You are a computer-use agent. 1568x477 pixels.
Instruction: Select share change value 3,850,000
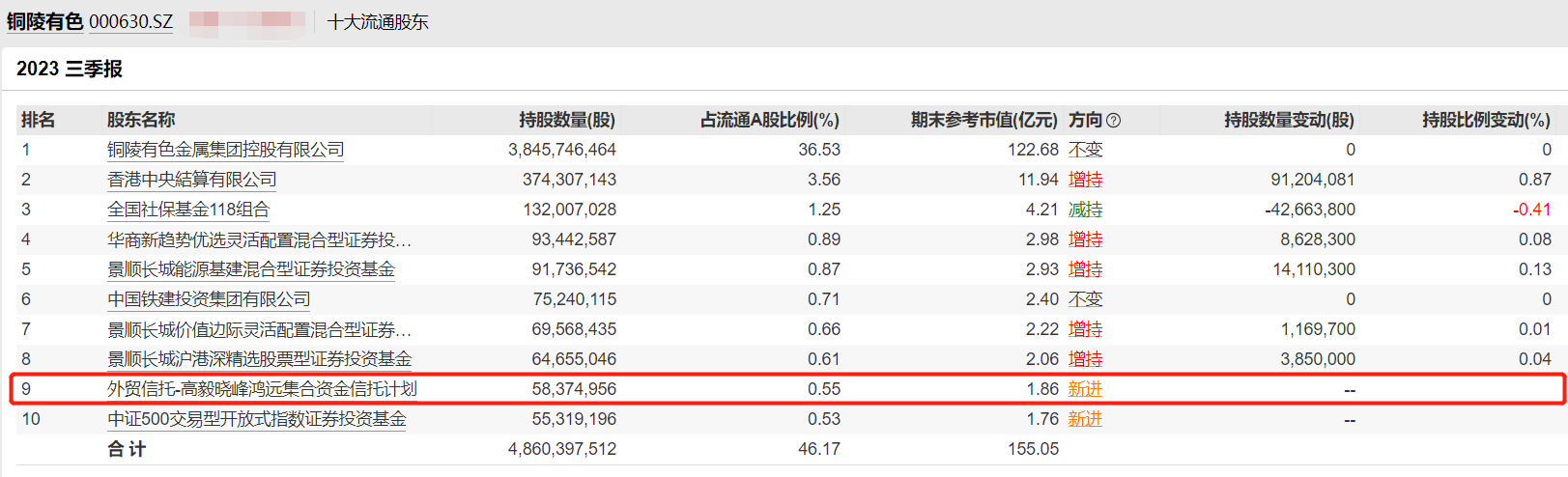click(1318, 359)
